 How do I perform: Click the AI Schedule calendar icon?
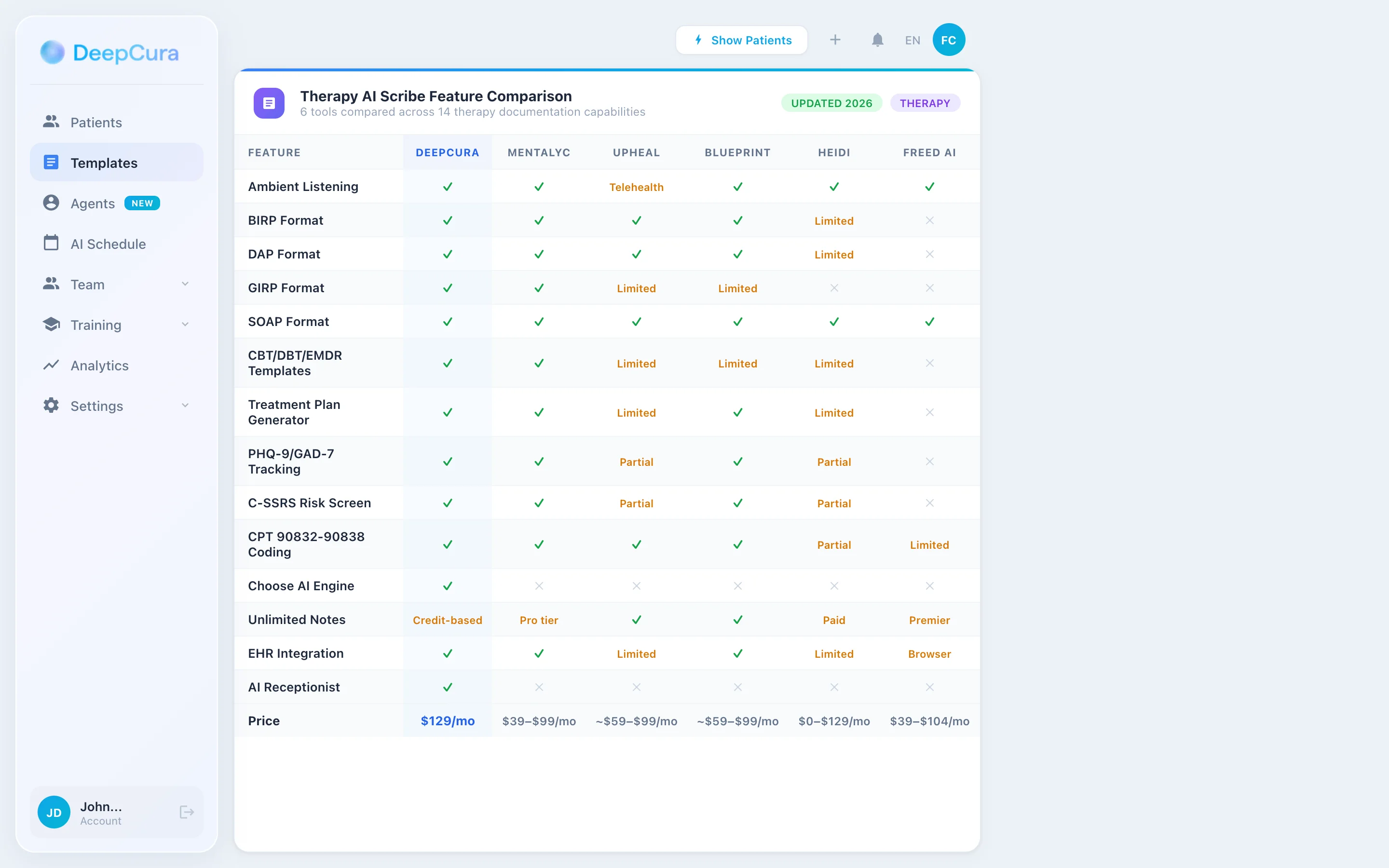[x=51, y=244]
